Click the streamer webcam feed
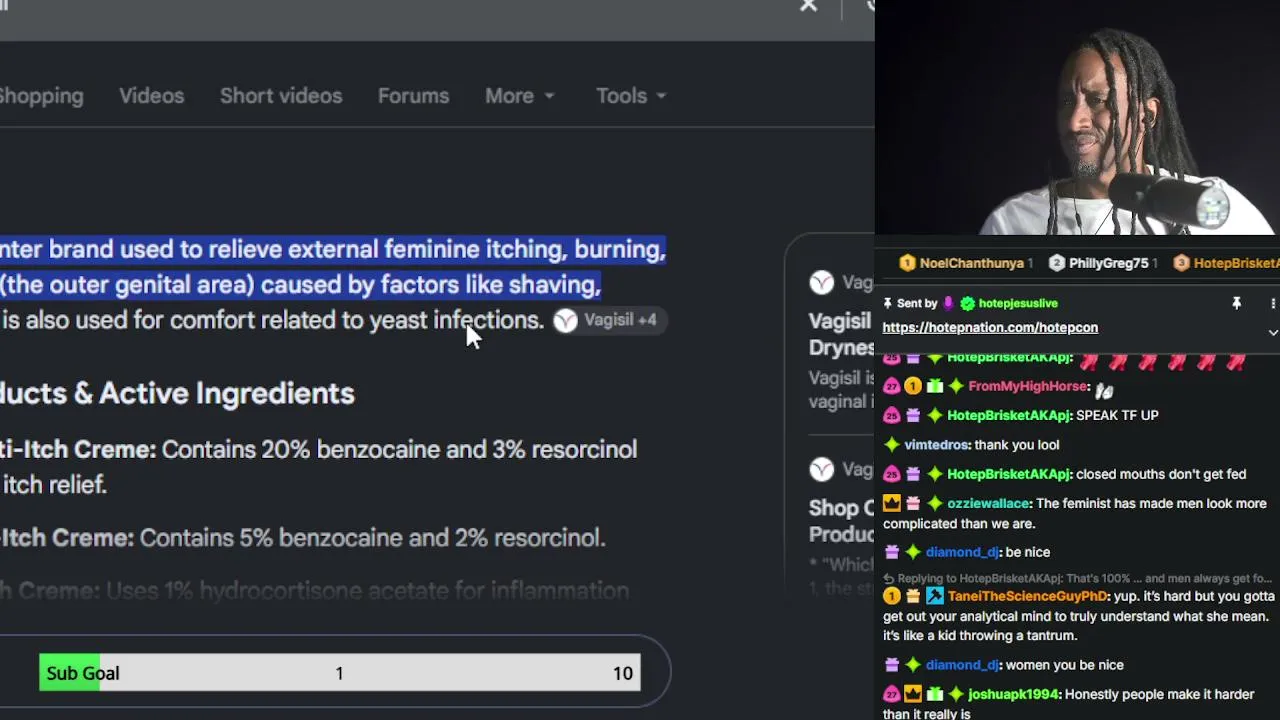This screenshot has width=1280, height=720. pyautogui.click(x=1077, y=118)
